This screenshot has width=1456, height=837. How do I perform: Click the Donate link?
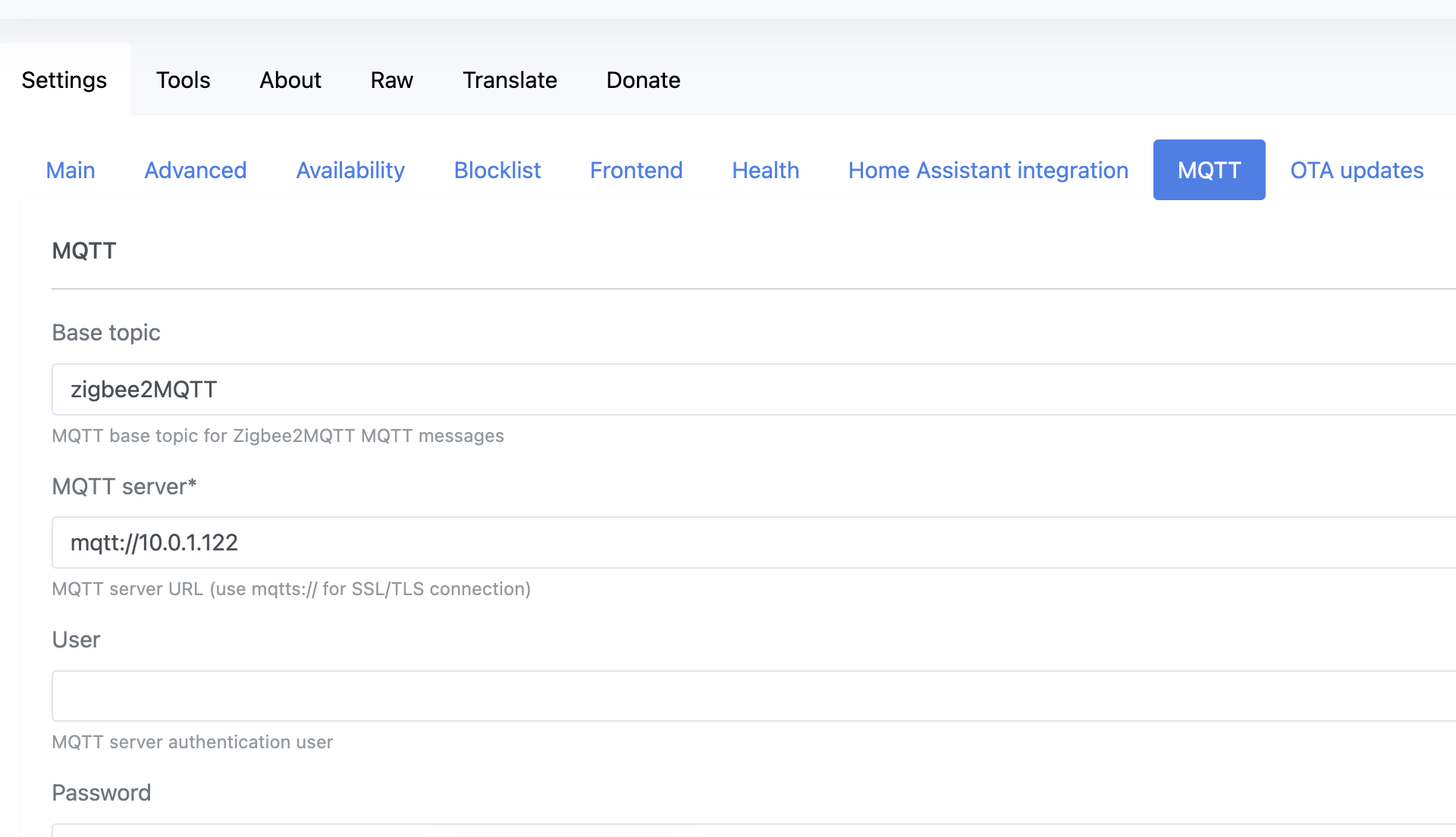pyautogui.click(x=642, y=80)
